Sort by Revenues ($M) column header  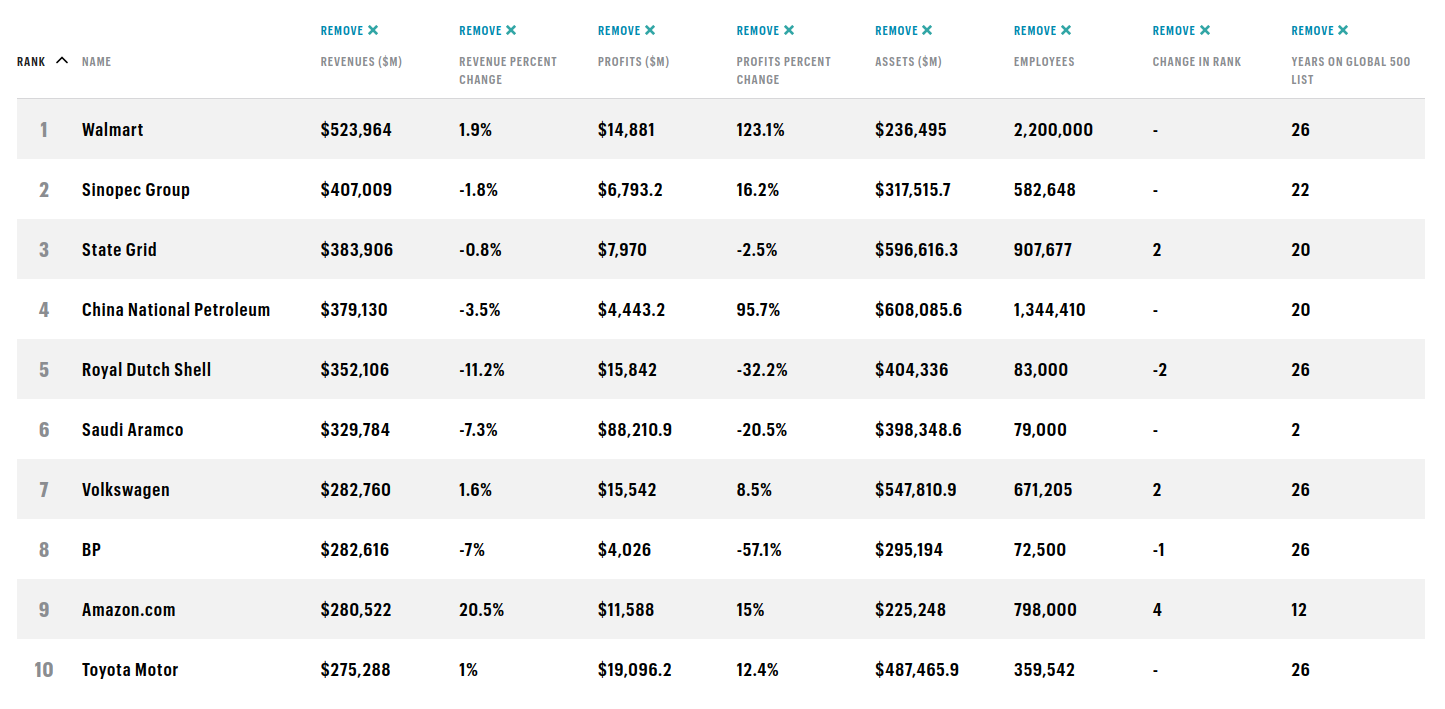pos(361,62)
